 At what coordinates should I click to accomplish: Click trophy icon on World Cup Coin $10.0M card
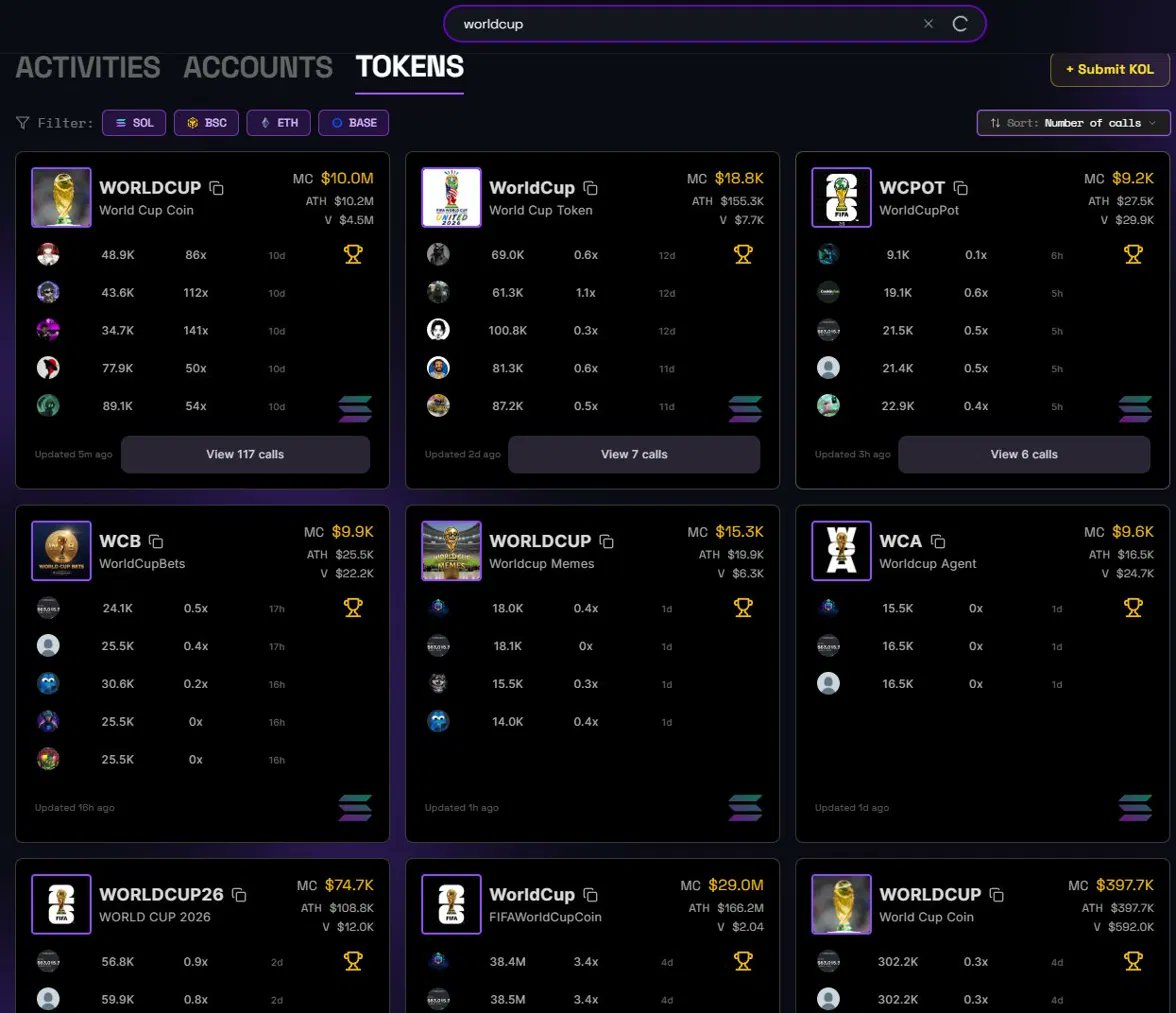(x=353, y=254)
